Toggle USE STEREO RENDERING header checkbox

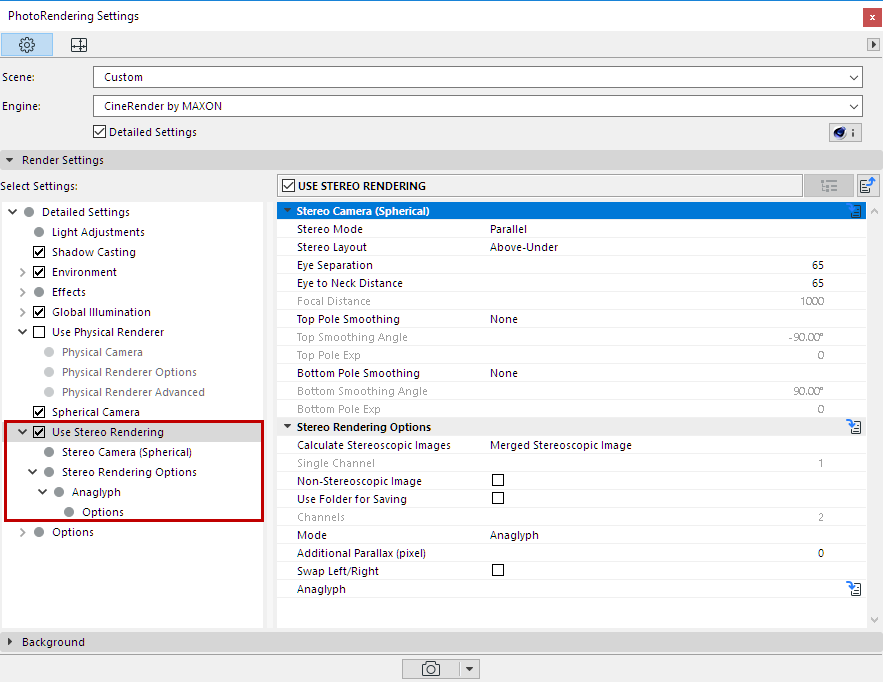tap(289, 186)
